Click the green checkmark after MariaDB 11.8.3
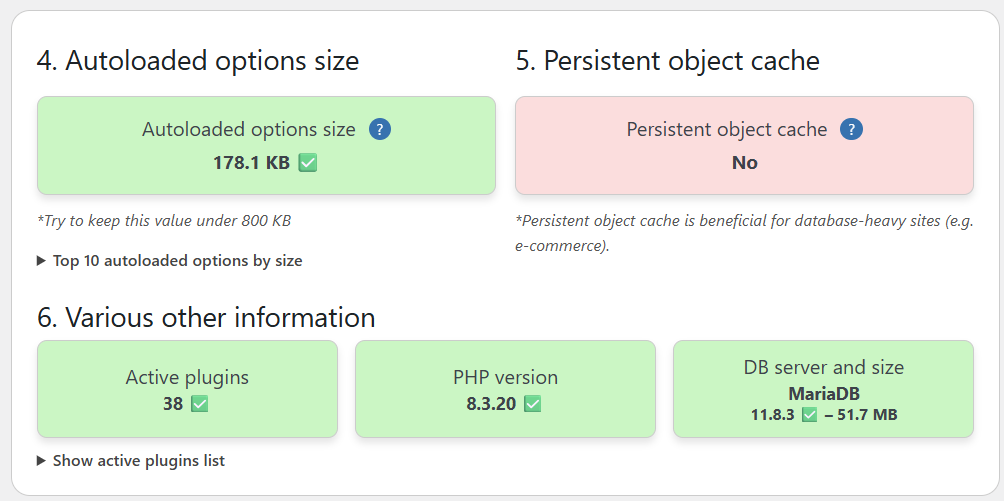1004x501 pixels. coord(809,414)
